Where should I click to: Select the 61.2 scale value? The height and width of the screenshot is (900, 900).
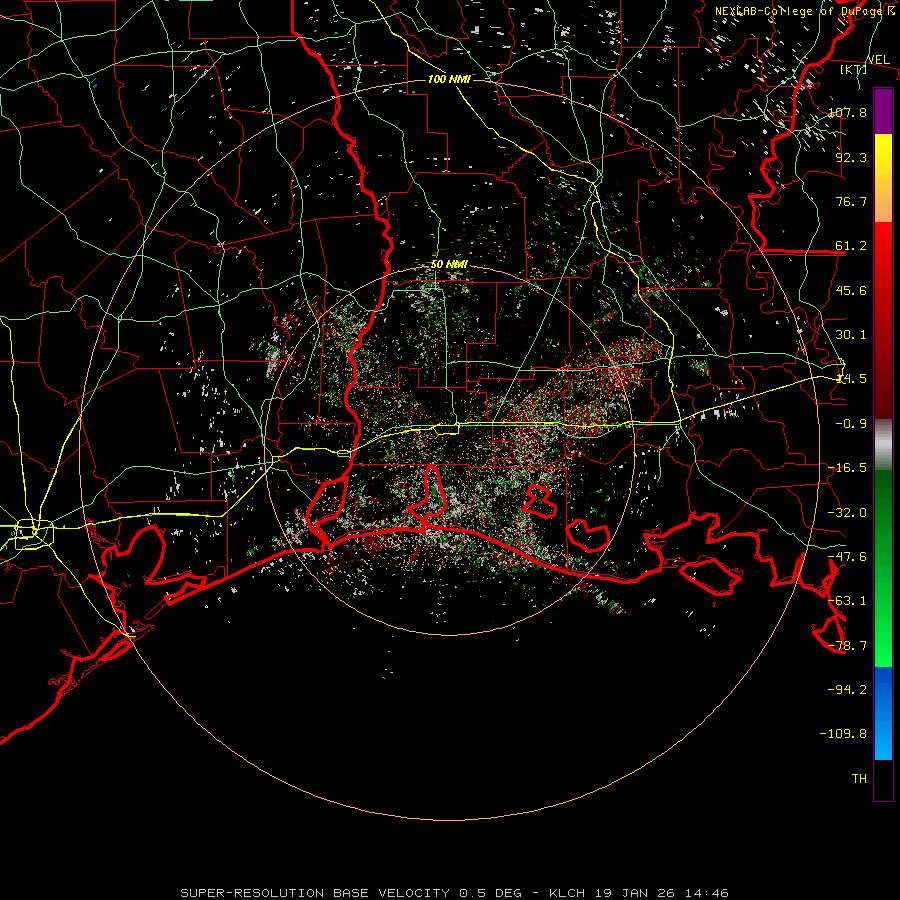[851, 246]
